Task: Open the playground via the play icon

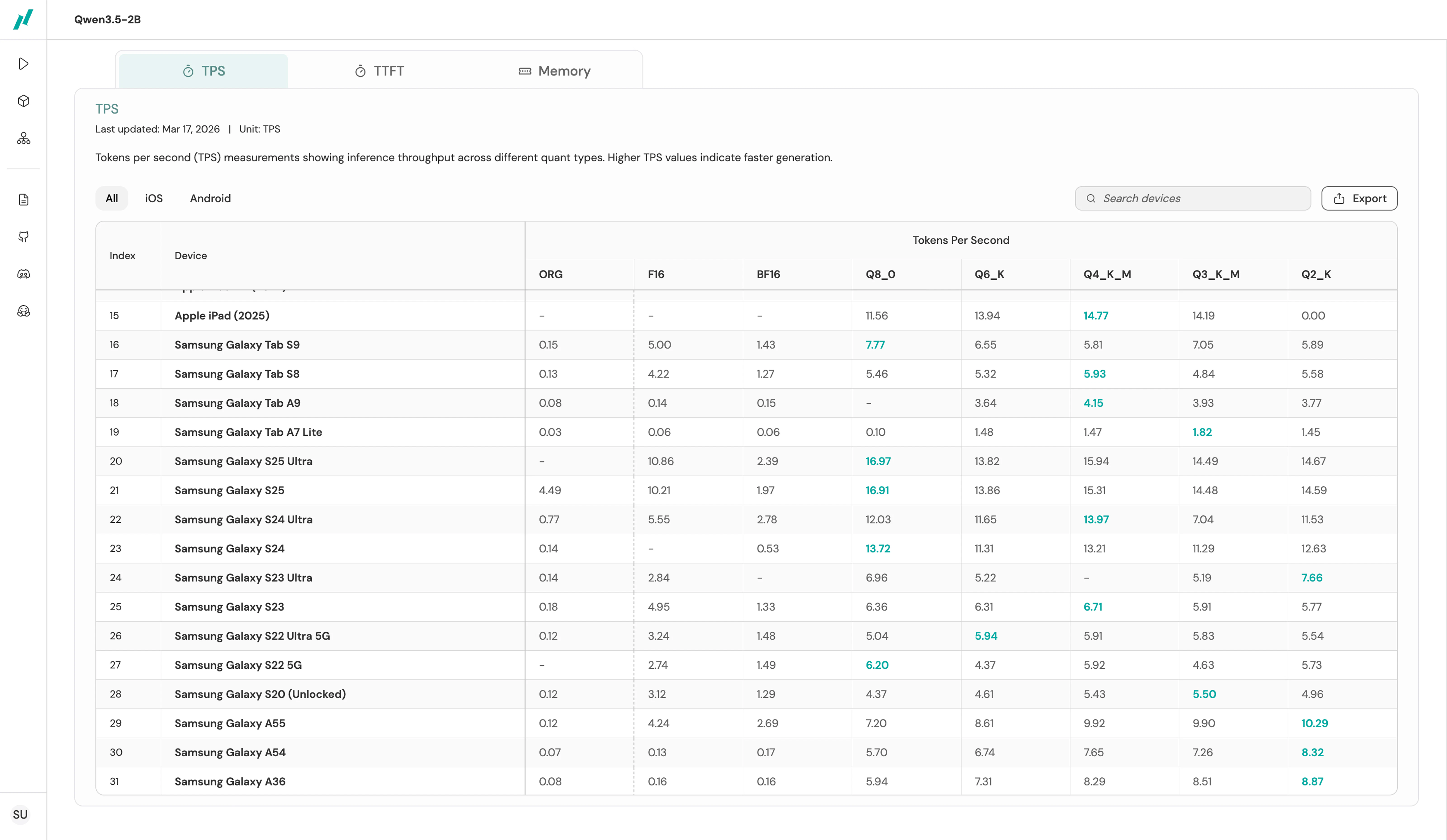Action: (23, 64)
